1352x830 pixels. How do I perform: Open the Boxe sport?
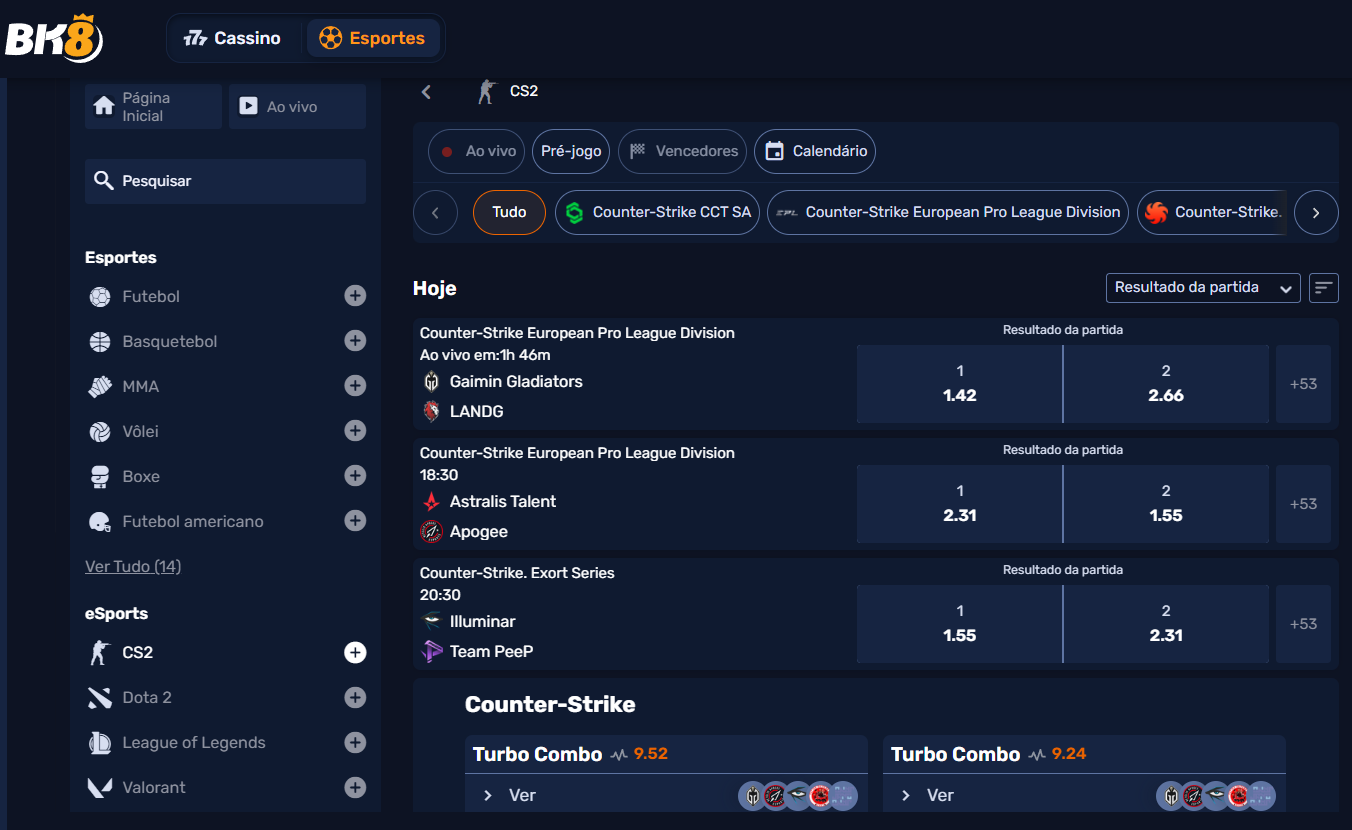click(140, 476)
